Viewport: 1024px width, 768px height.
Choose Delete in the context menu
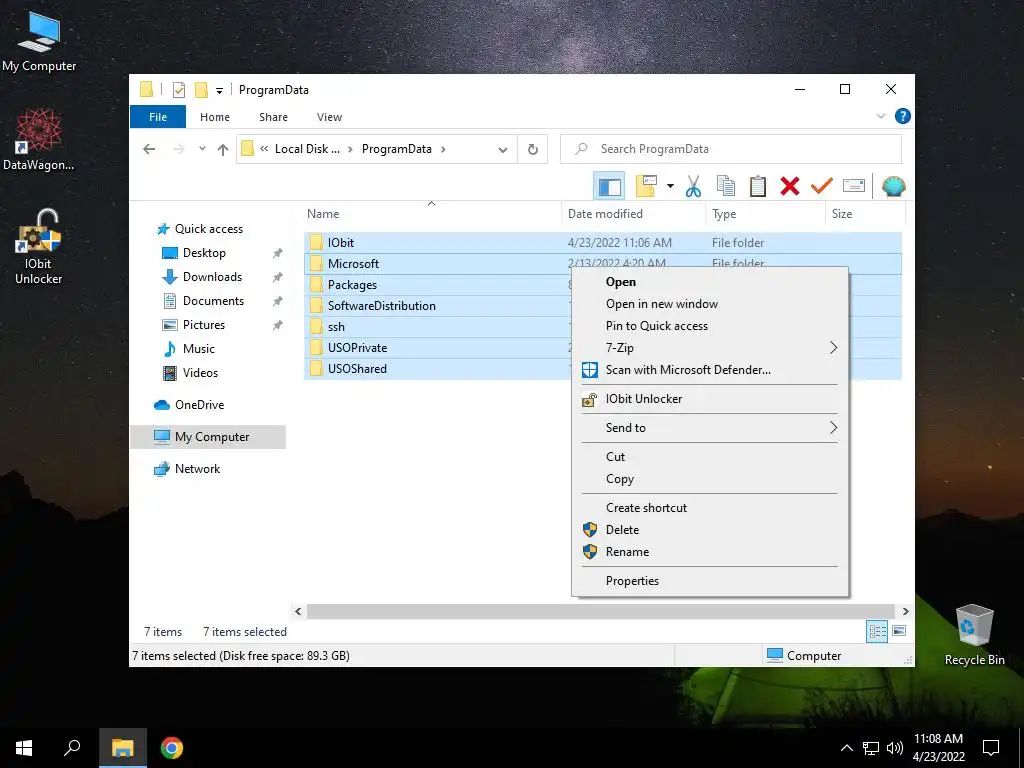coord(710,530)
